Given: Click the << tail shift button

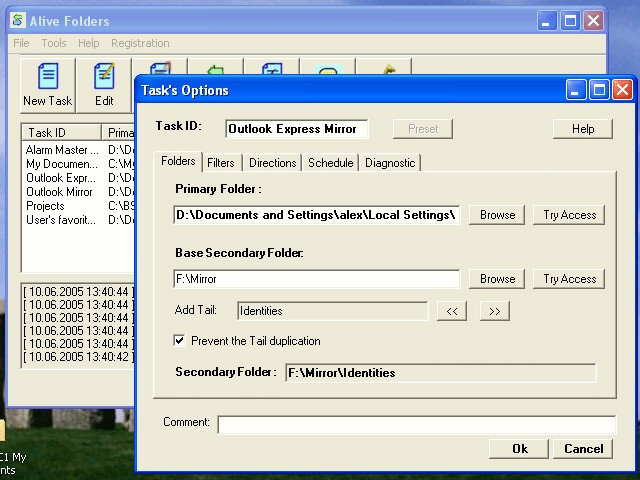Looking at the screenshot, I should [451, 311].
